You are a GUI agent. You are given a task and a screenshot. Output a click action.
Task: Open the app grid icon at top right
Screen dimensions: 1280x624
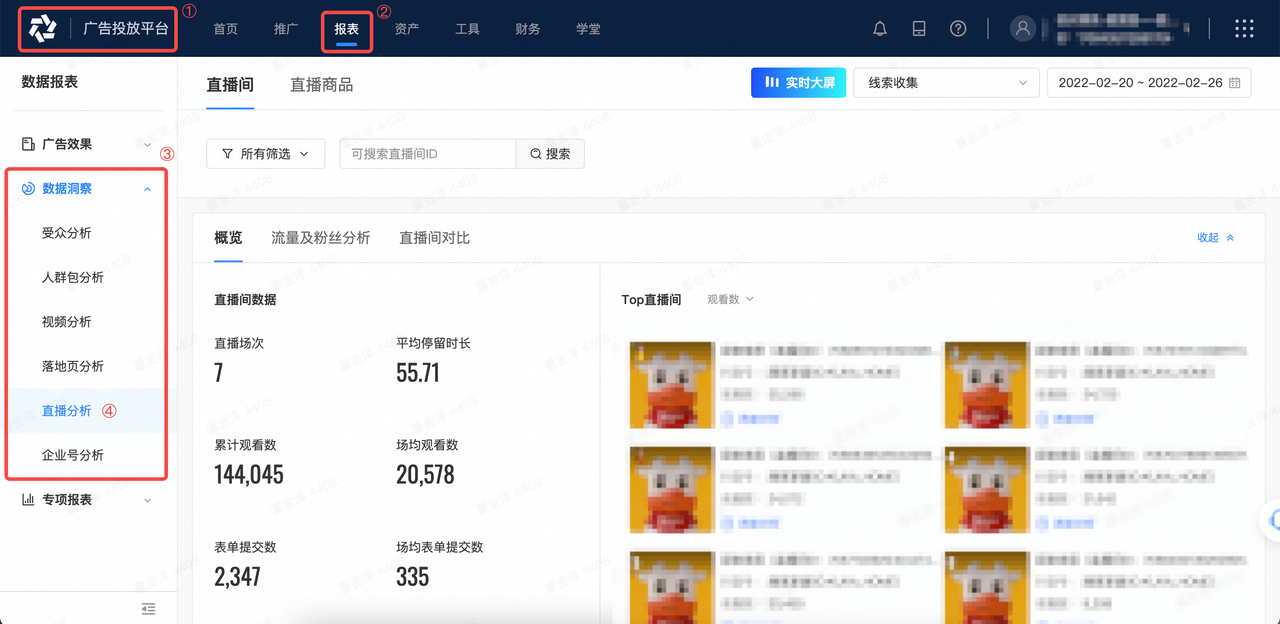point(1244,28)
